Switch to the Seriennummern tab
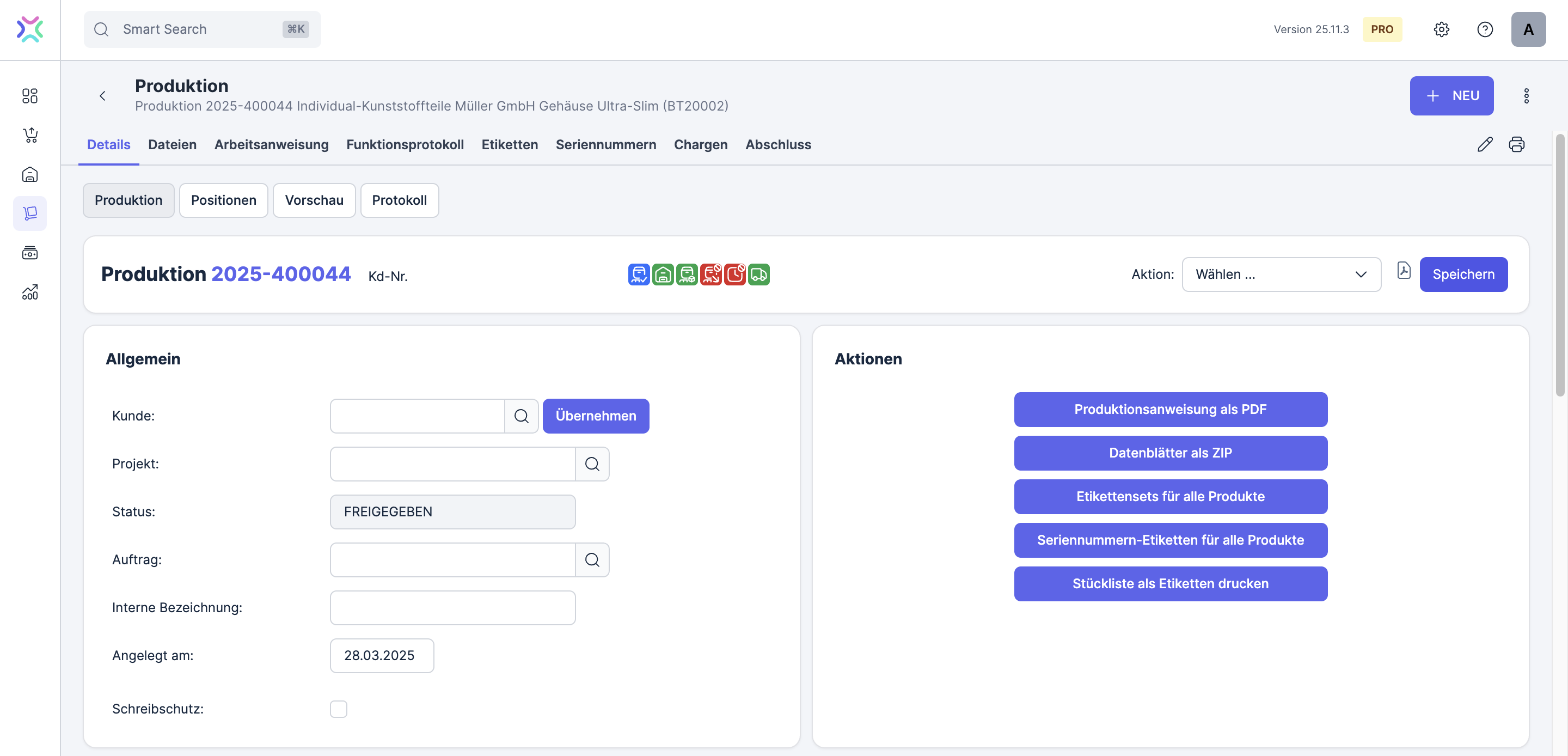Viewport: 1568px width, 756px height. click(605, 144)
